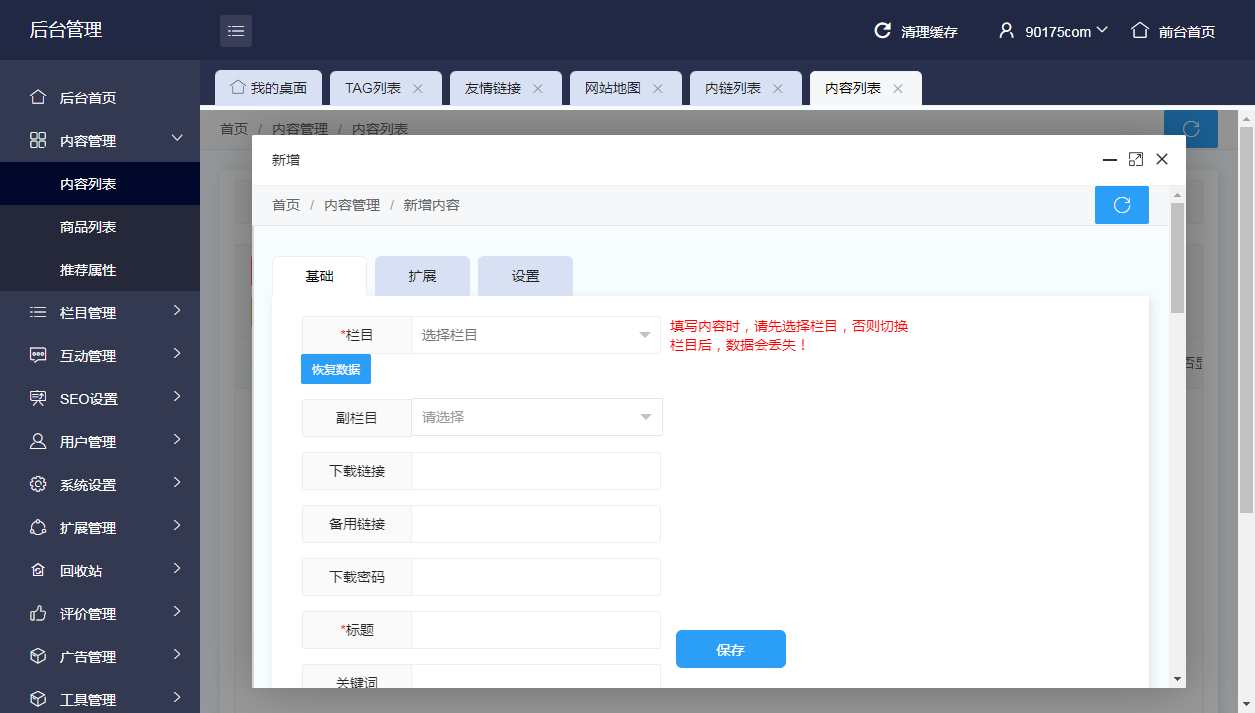The width and height of the screenshot is (1255, 713).
Task: Click the 系统设置 gear icon
Action: (37, 484)
